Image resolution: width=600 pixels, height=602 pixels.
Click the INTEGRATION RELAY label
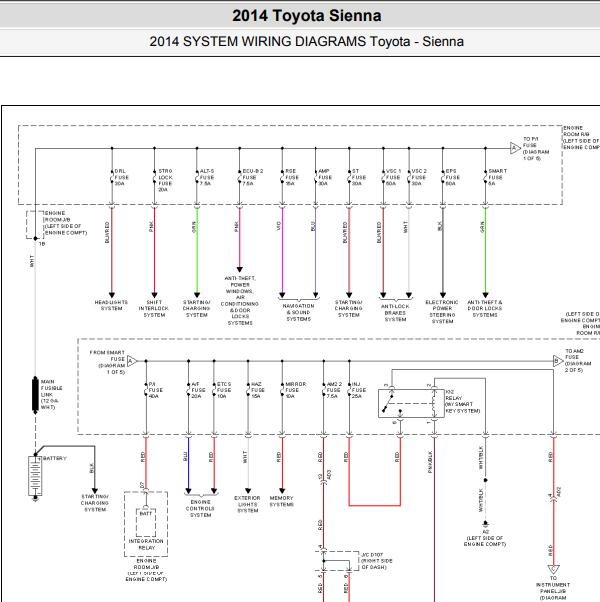click(x=146, y=544)
